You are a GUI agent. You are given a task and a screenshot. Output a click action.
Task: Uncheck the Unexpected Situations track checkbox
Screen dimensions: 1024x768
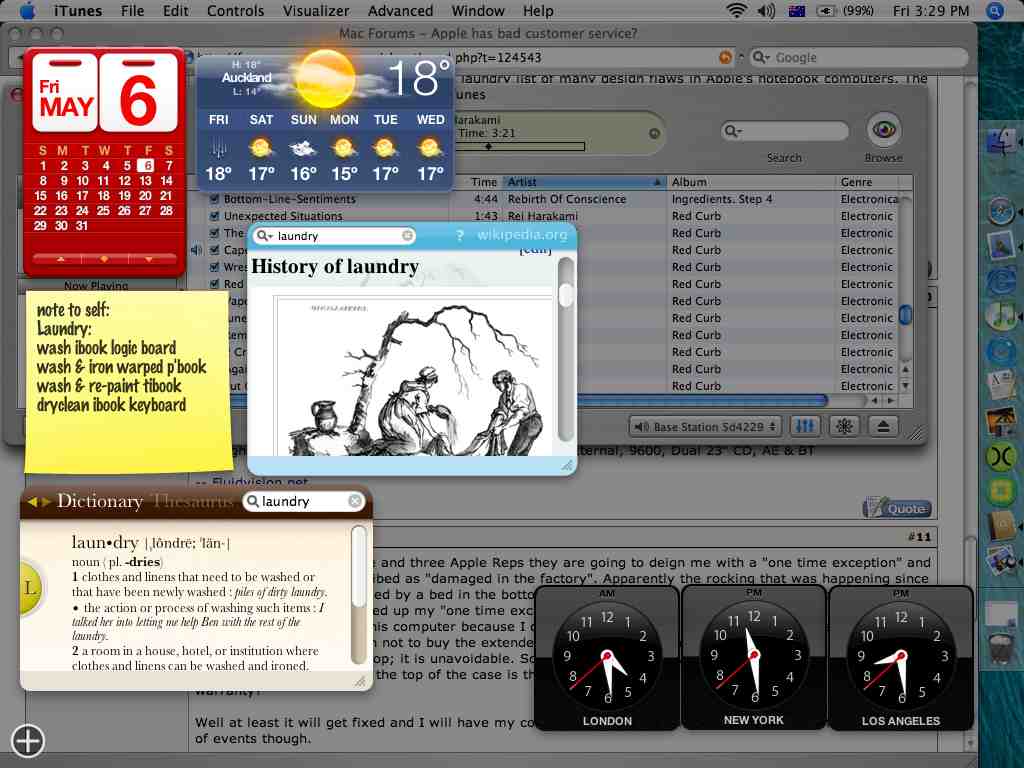click(214, 216)
